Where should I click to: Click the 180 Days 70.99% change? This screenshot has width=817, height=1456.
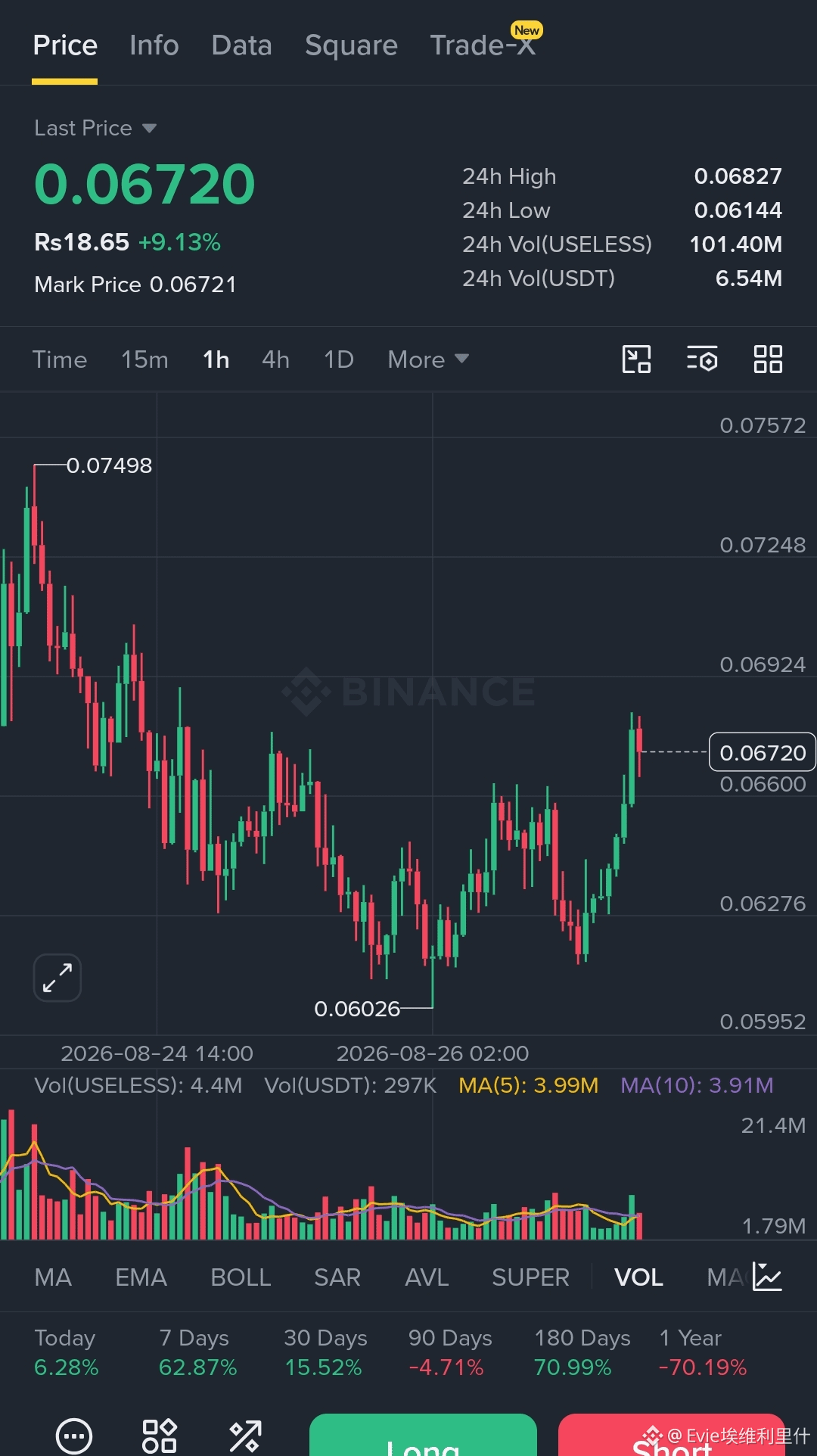[582, 1353]
